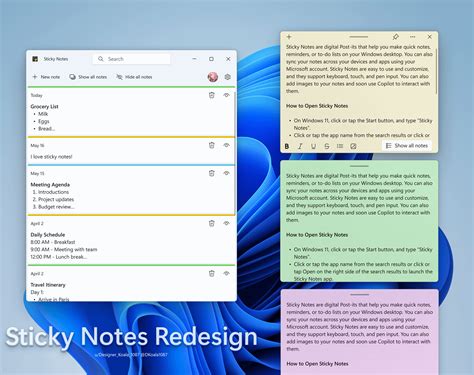
Task: Toggle visibility of 'I love sticky notes!' note
Action: pyautogui.click(x=227, y=145)
